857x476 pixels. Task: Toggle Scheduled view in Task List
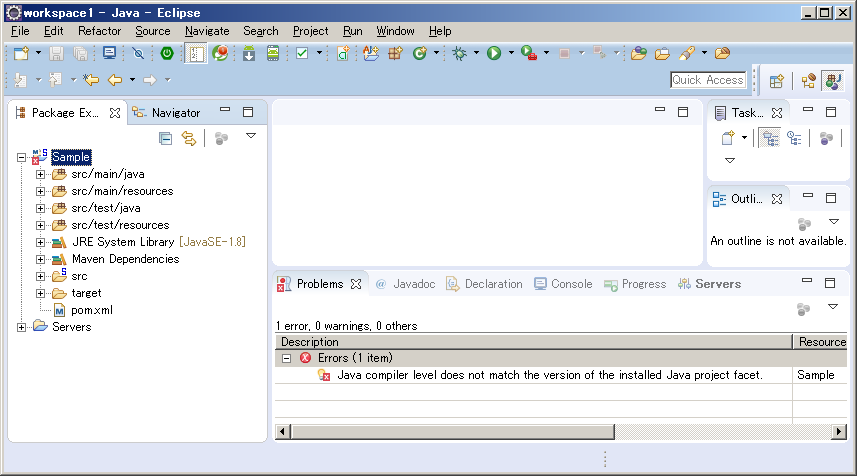click(x=794, y=138)
